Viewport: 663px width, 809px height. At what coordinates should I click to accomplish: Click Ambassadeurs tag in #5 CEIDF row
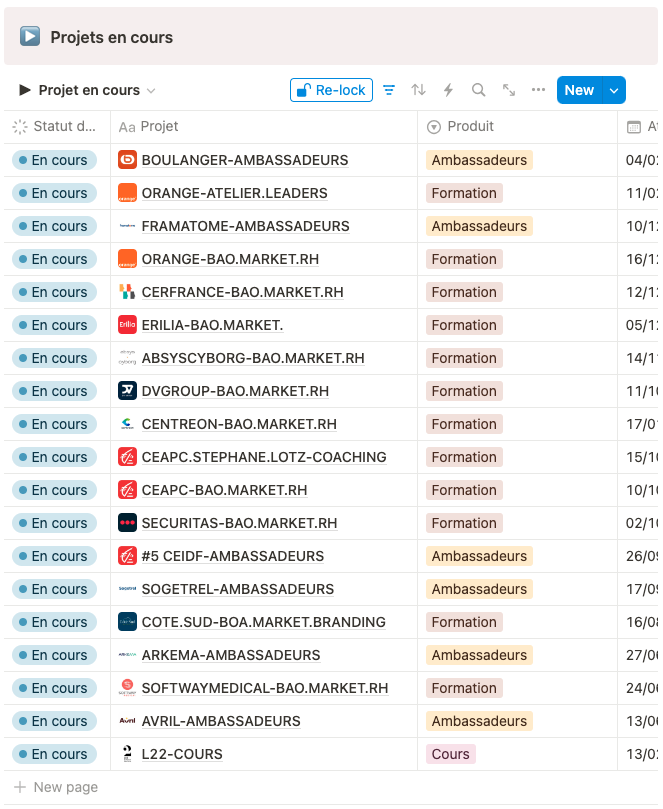[x=479, y=556]
